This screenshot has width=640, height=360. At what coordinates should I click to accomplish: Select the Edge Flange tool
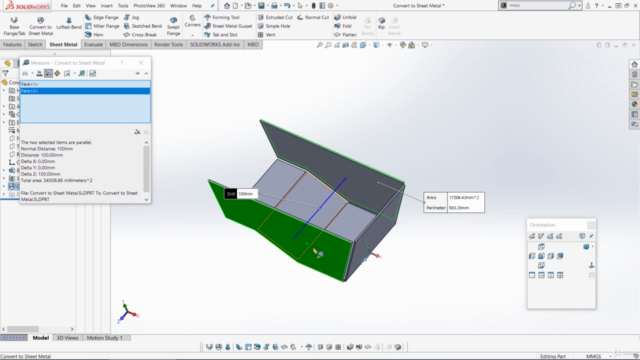[102, 17]
